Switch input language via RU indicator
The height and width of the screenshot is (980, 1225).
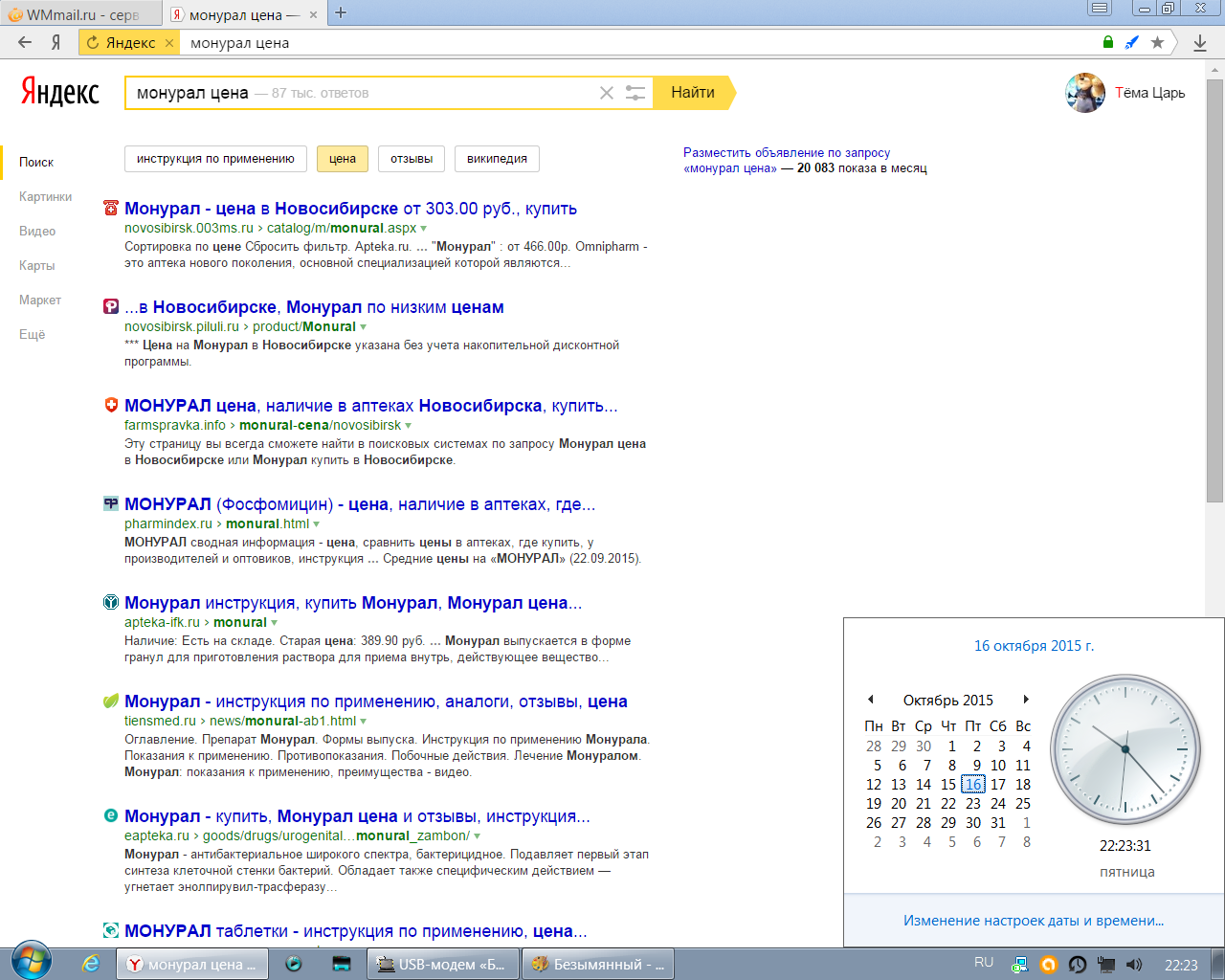coord(984,963)
